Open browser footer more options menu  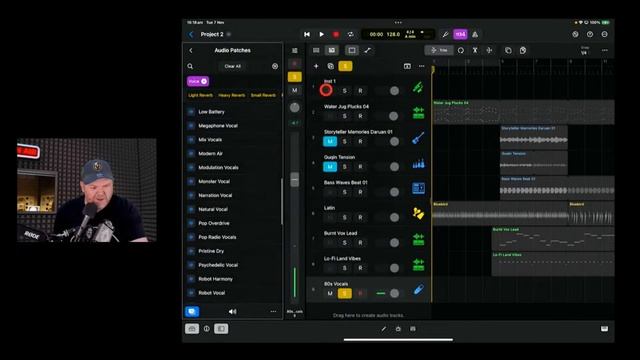(273, 311)
